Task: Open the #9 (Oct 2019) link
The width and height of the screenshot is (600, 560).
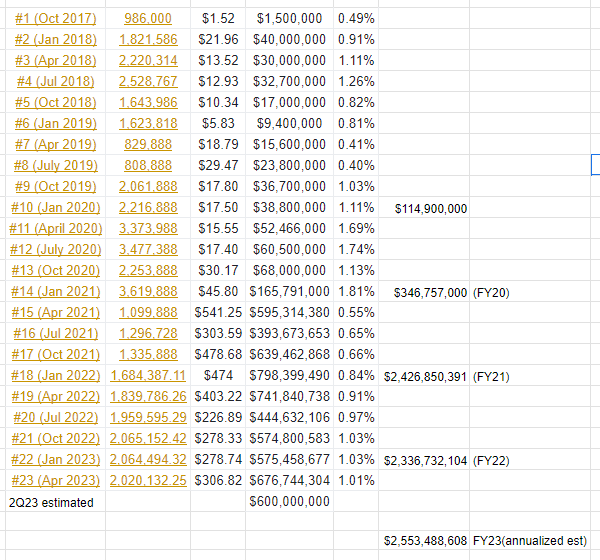Action: (55, 186)
